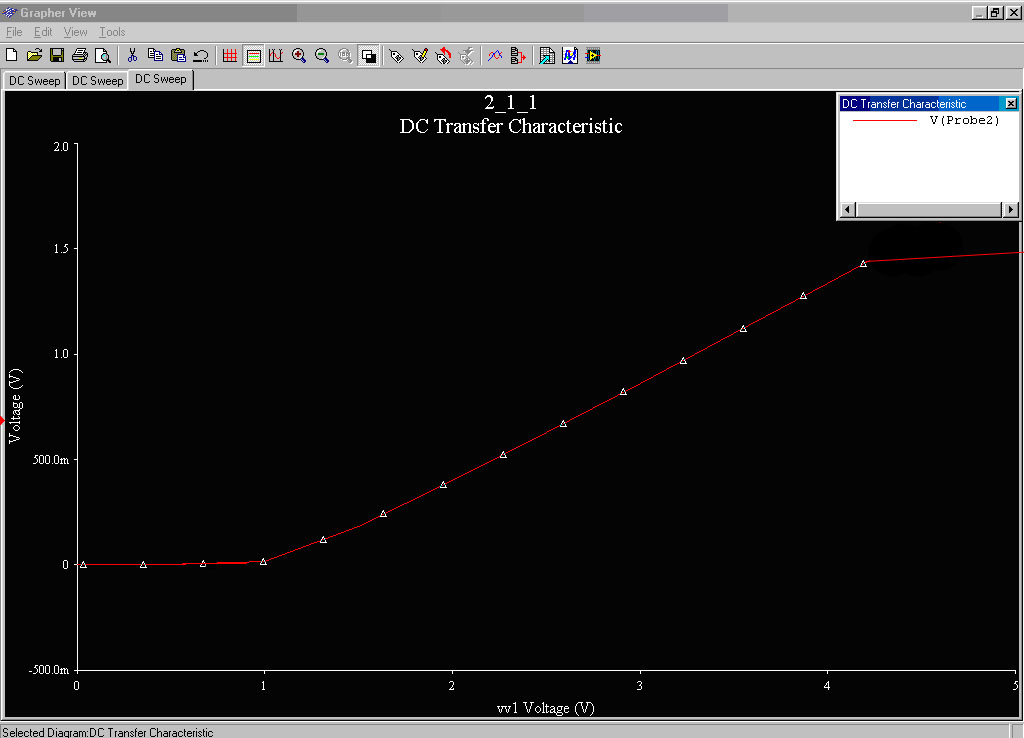Click the Voltage (V) axis label
The image size is (1024, 738).
coord(15,406)
